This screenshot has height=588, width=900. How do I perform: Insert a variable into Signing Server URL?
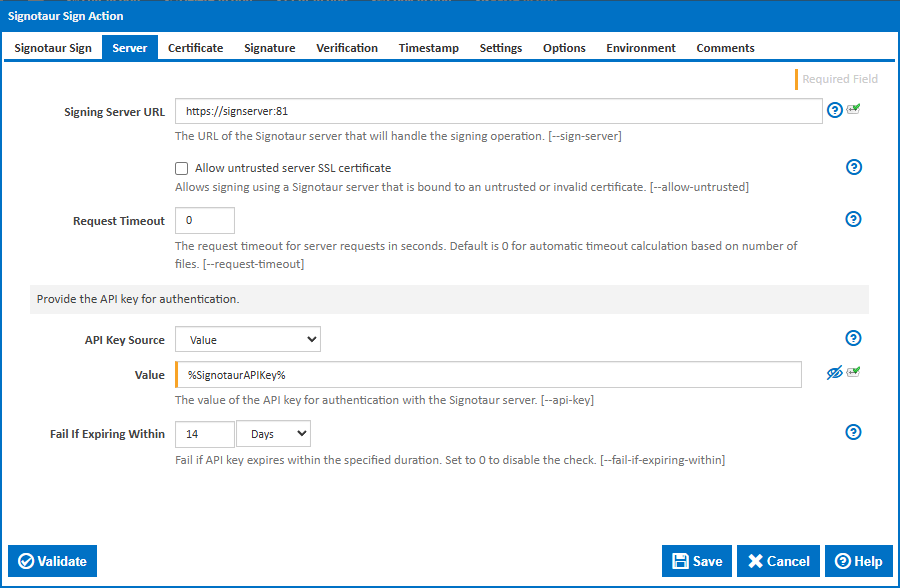(852, 110)
